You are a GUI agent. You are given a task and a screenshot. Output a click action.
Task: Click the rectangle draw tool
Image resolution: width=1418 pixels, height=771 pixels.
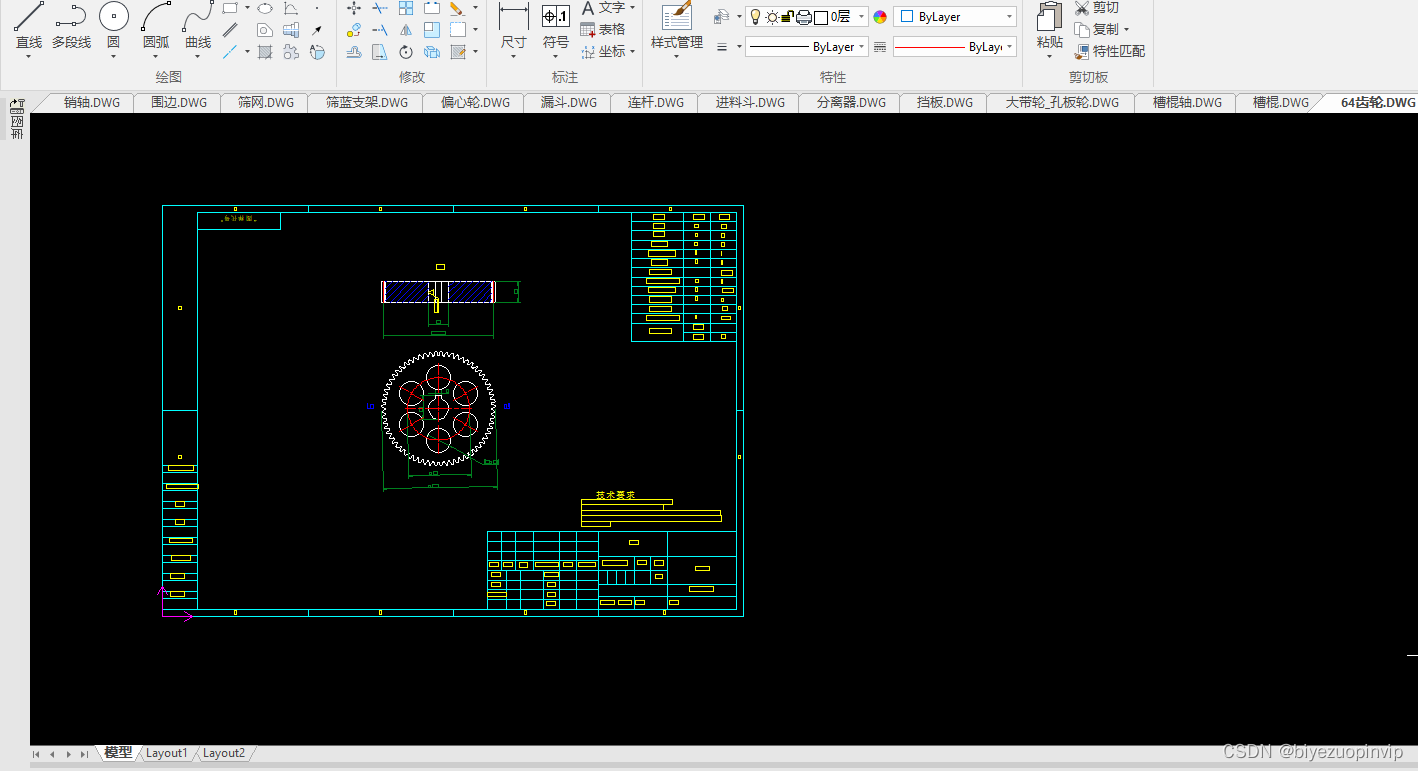point(230,8)
